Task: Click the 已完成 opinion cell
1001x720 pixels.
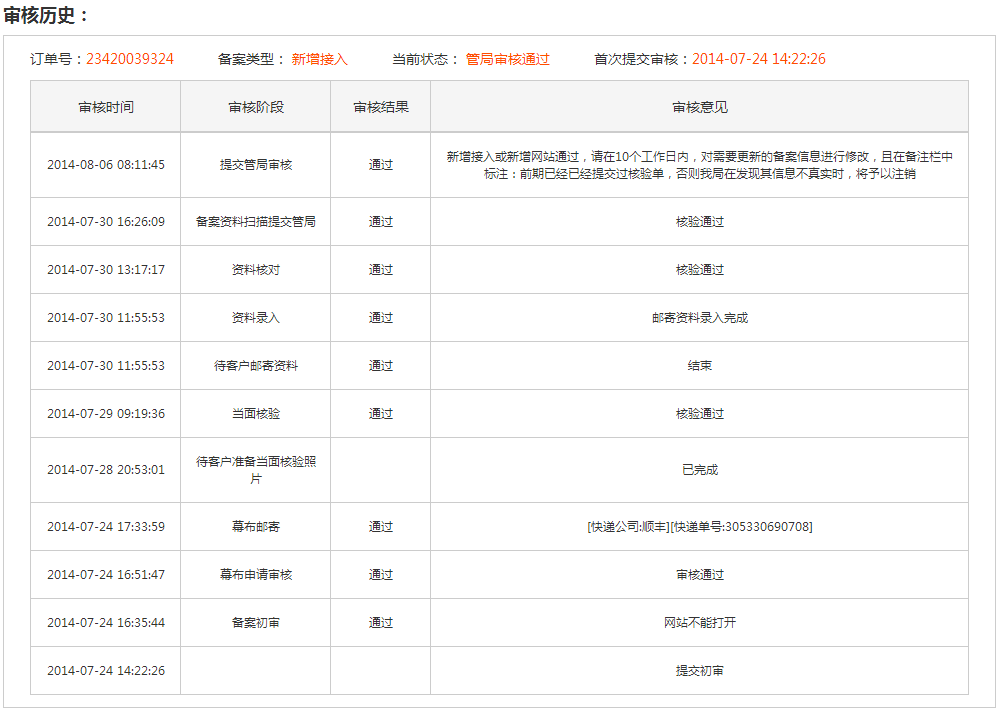Action: [x=700, y=470]
